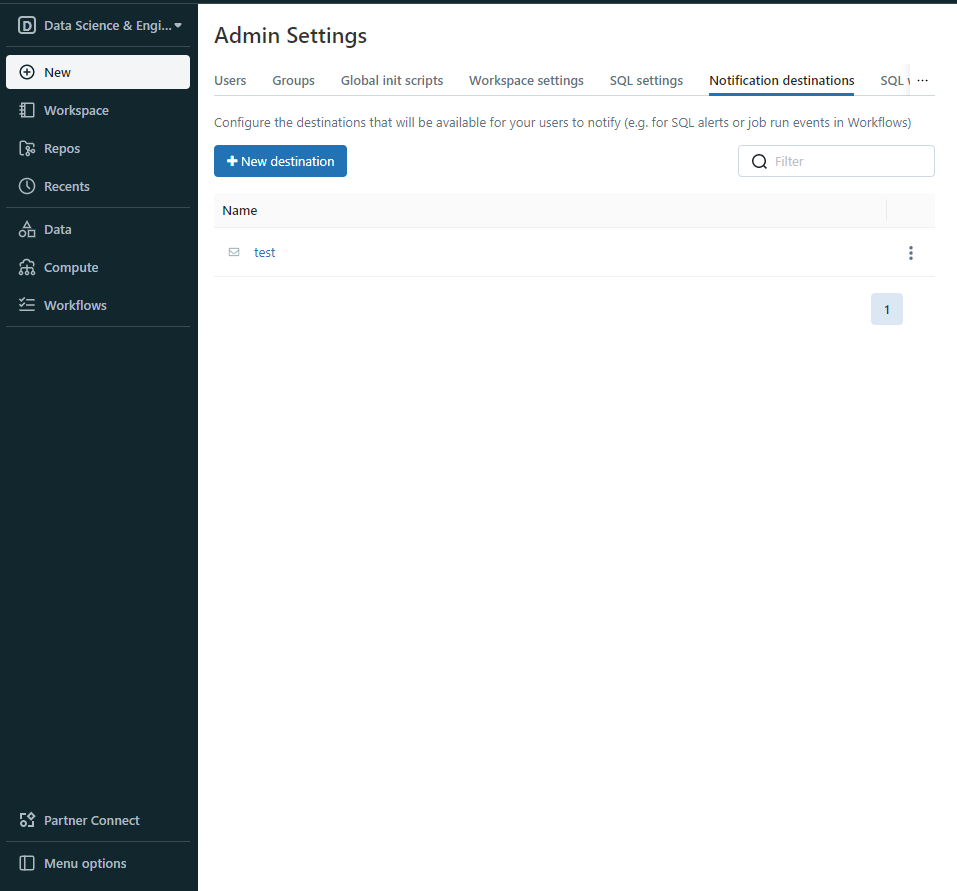Open the Workspace settings tab

(526, 80)
